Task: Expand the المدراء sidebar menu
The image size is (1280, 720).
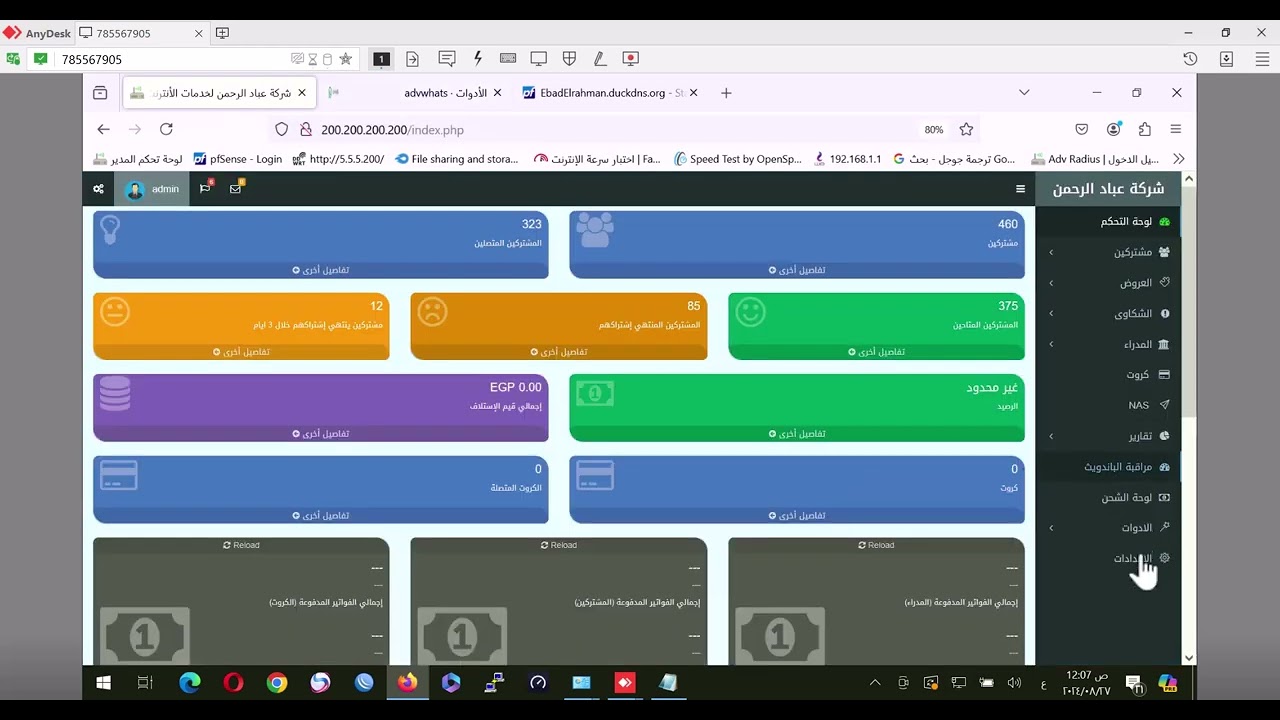Action: (x=1108, y=344)
